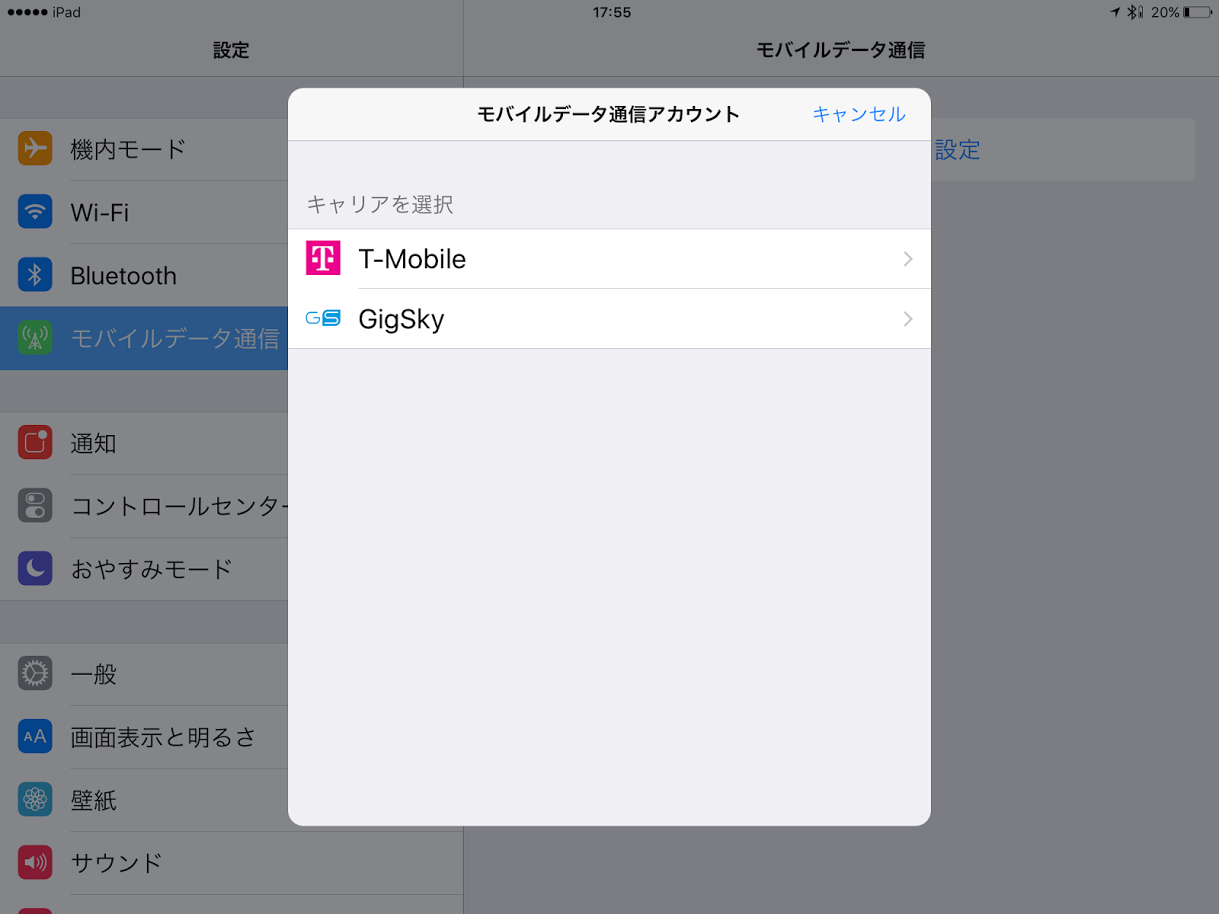Open コントロールセンター in settings sidebar
The image size is (1219, 914).
tap(144, 506)
